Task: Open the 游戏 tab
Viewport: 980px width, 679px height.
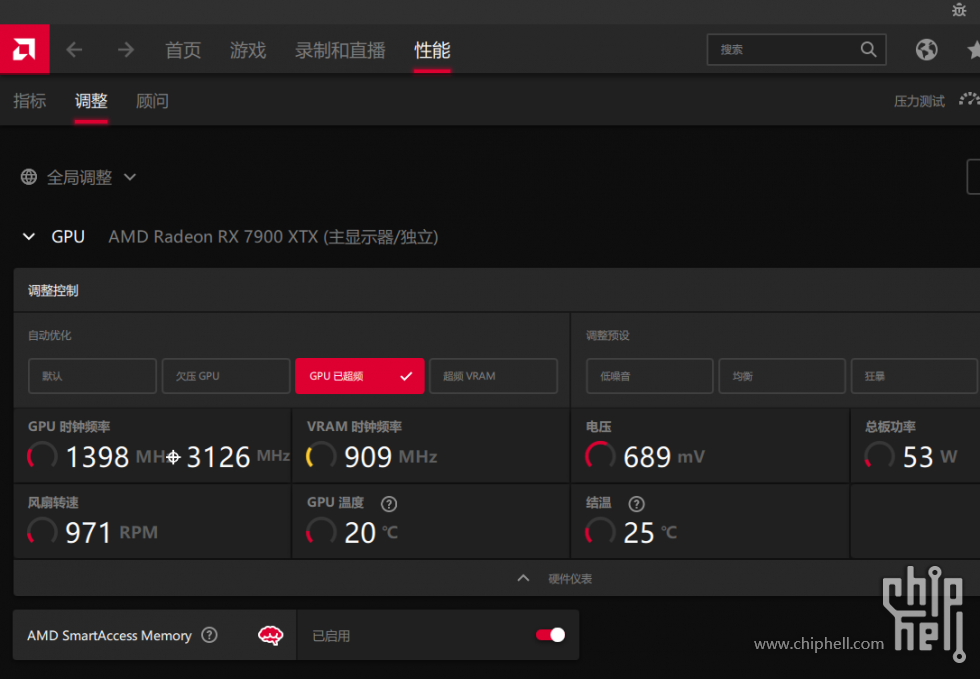Action: (248, 50)
